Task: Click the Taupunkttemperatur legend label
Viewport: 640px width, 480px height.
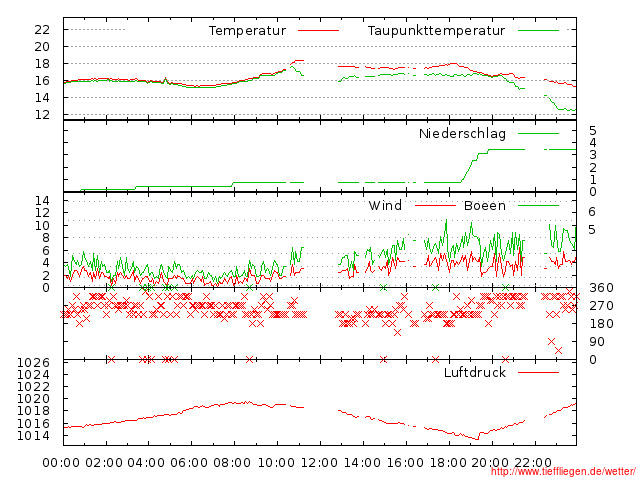Action: pyautogui.click(x=436, y=31)
